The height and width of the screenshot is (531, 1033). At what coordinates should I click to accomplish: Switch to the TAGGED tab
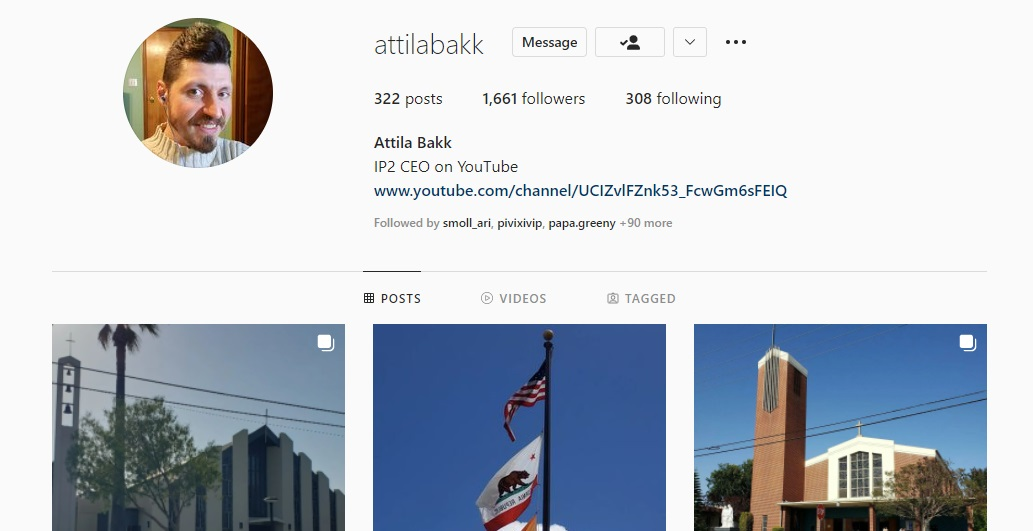641,298
